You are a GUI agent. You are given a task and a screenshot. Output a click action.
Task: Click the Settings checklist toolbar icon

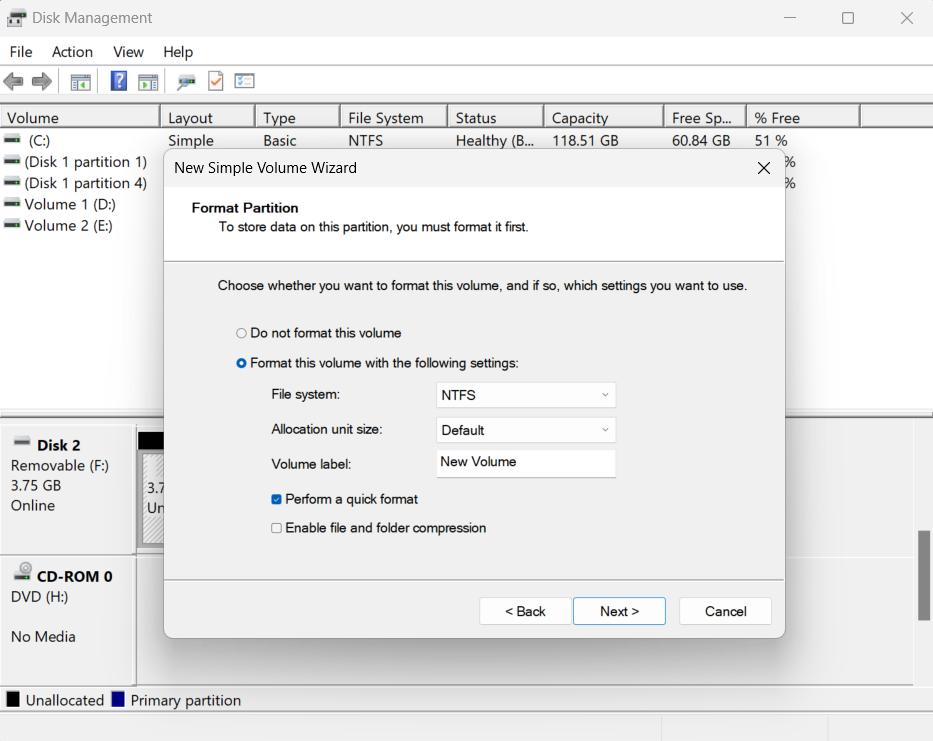(x=245, y=81)
